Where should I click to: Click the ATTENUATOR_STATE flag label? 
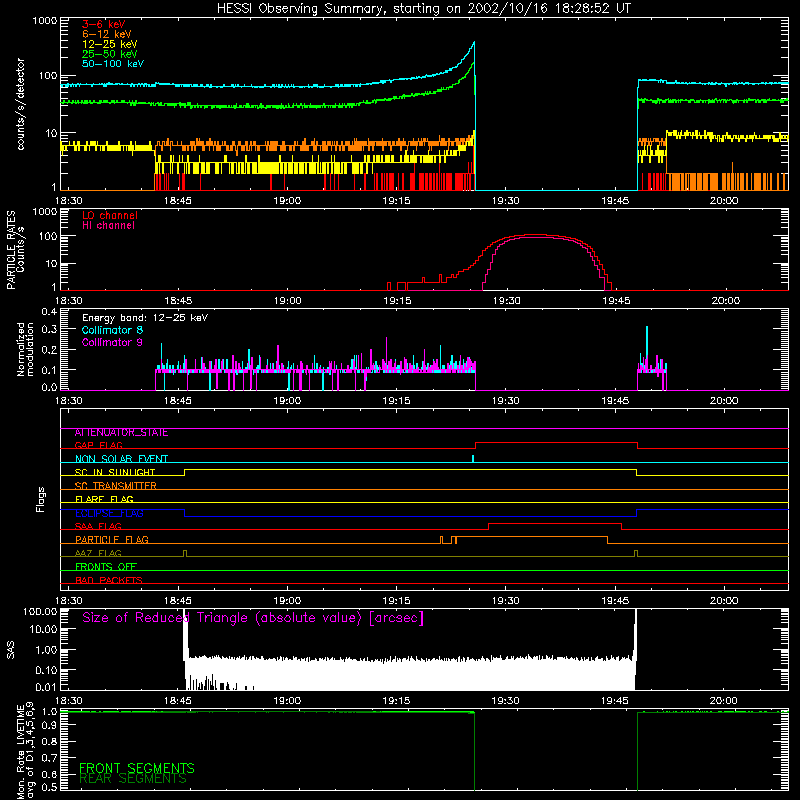(121, 433)
